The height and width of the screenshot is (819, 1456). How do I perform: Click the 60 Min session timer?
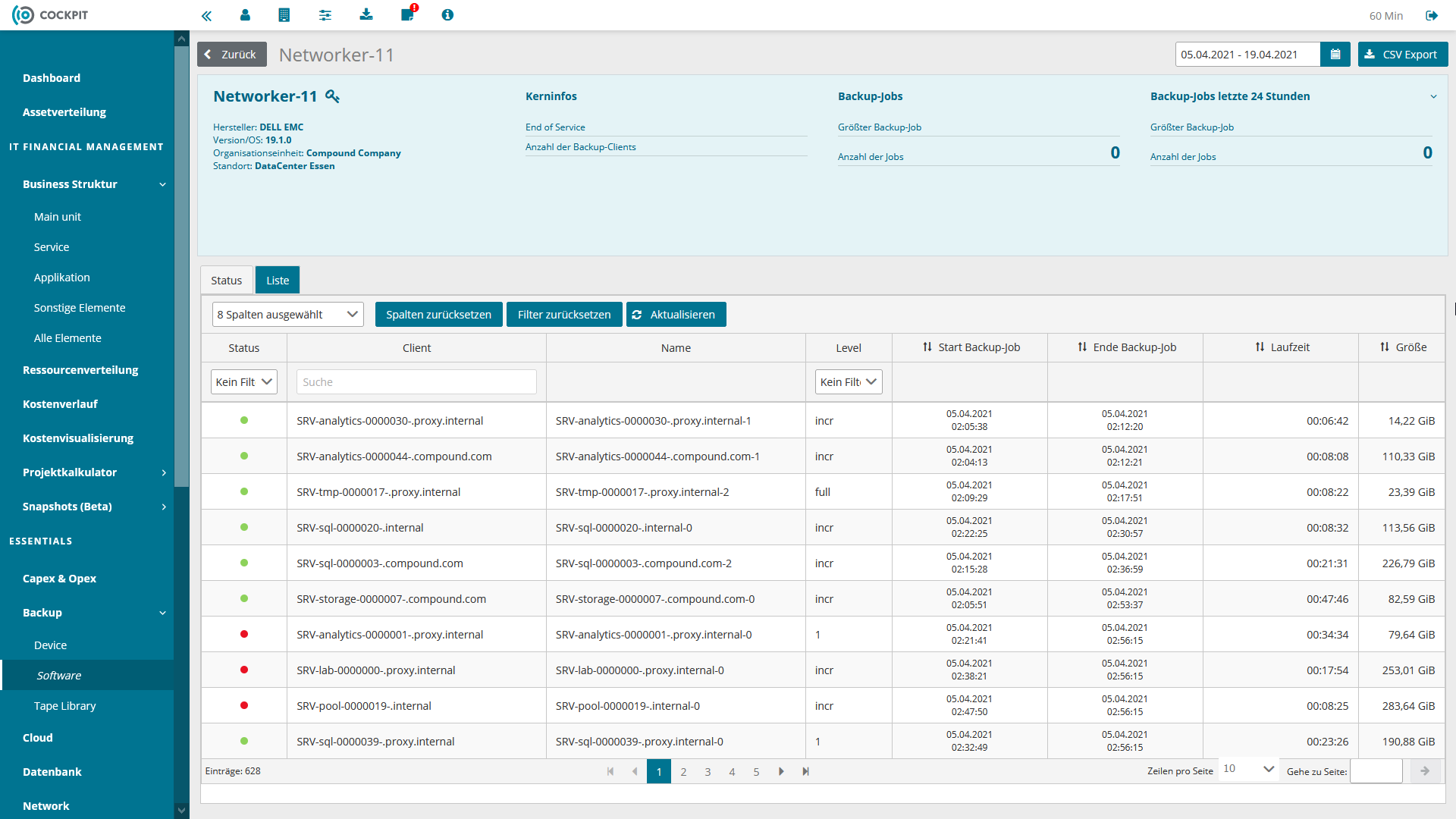[x=1386, y=16]
